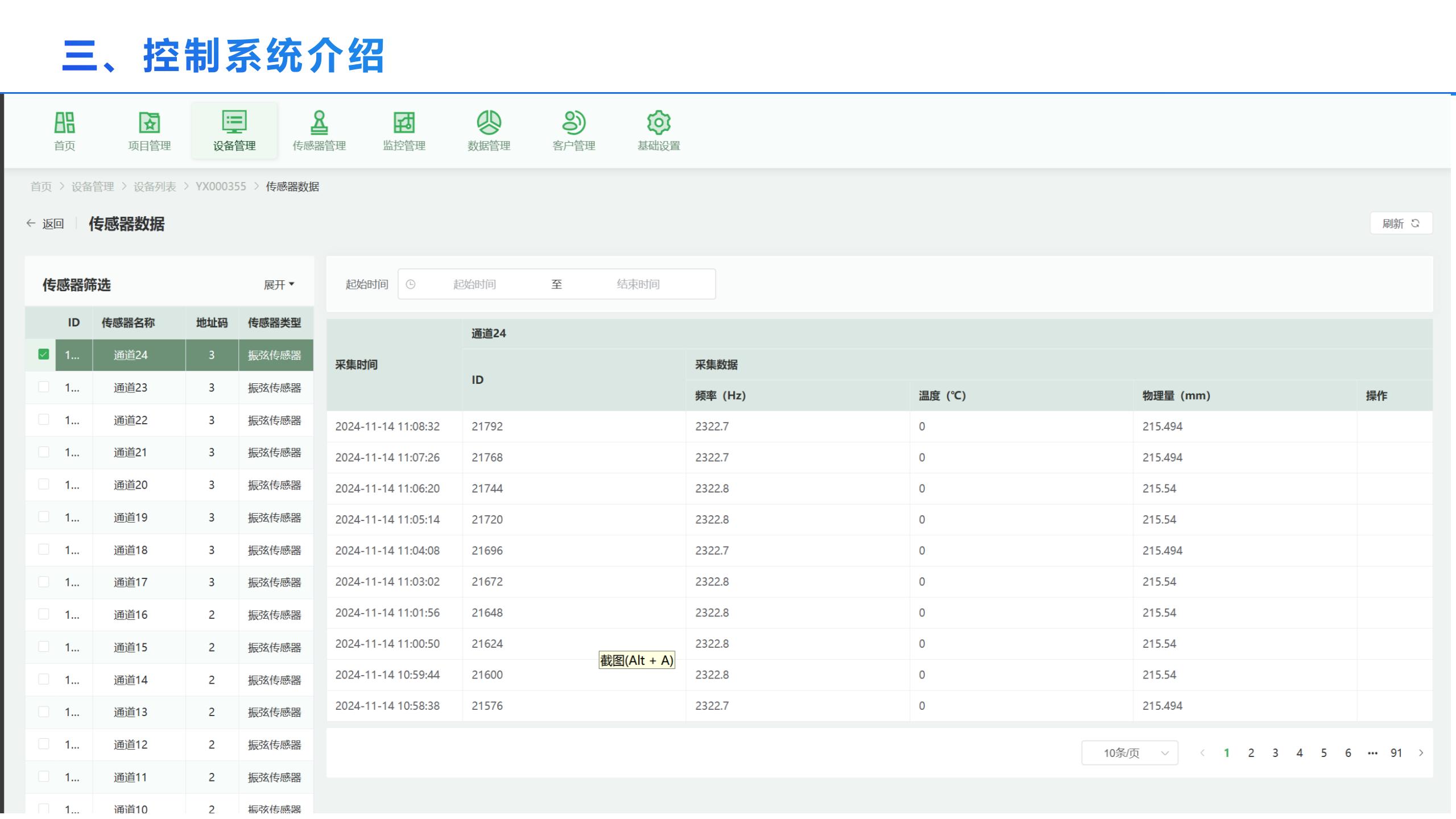
Task: Click the 返回 back button
Action: (45, 224)
